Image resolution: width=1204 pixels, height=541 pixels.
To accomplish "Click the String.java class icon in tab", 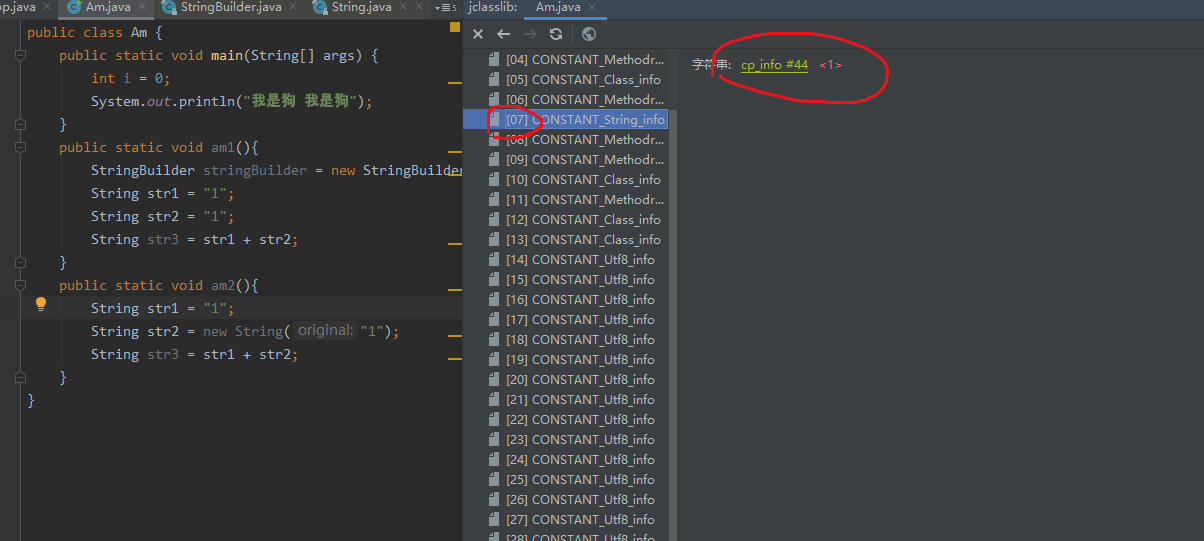I will coord(320,8).
